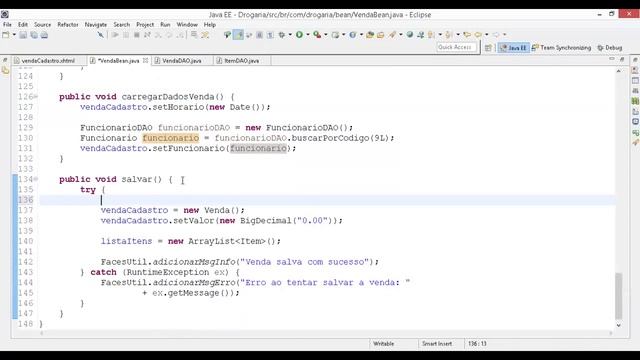Switch to ItemDAO.java editor tab
This screenshot has height=360, width=640.
point(242,60)
